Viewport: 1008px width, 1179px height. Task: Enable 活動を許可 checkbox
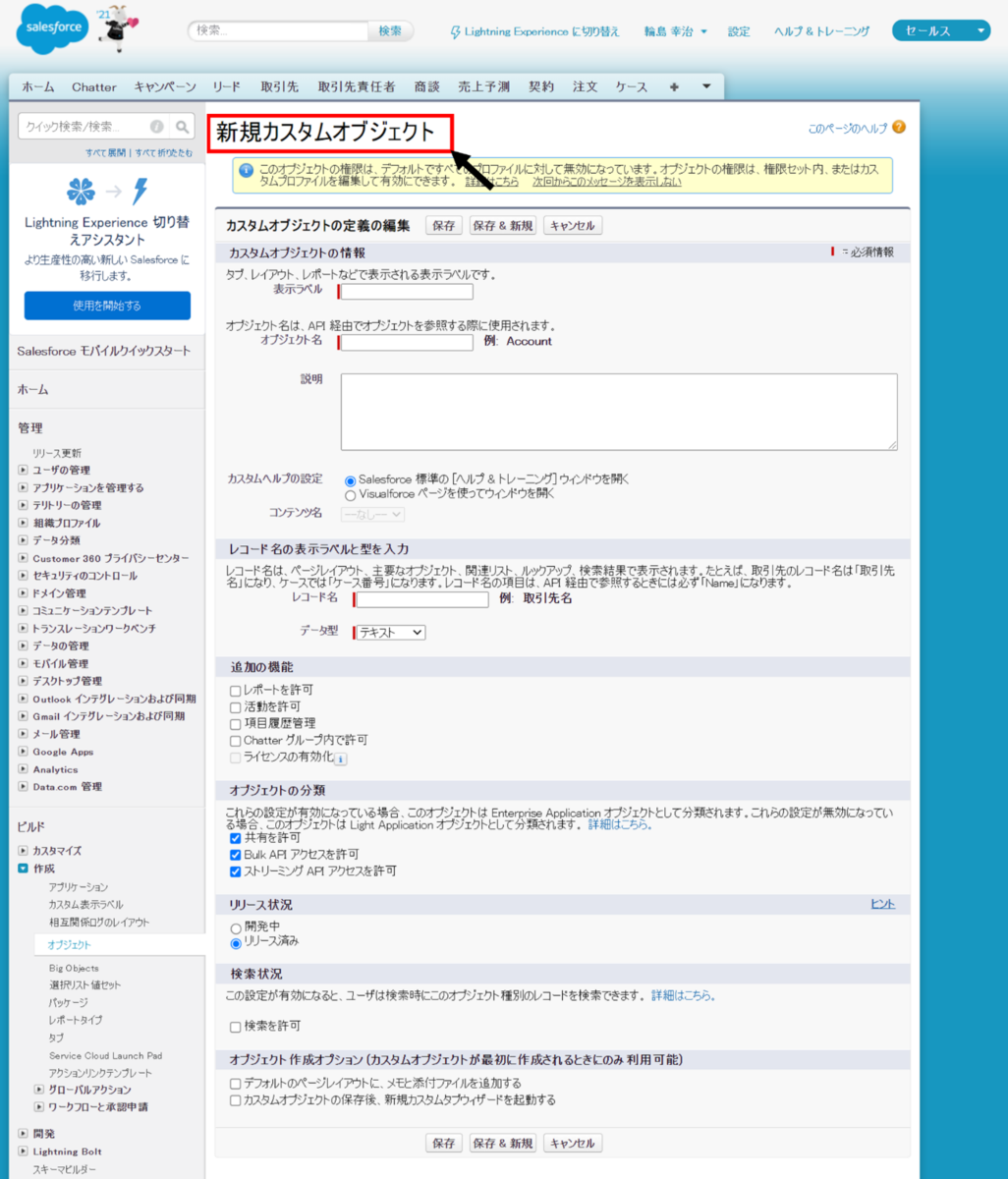[235, 707]
